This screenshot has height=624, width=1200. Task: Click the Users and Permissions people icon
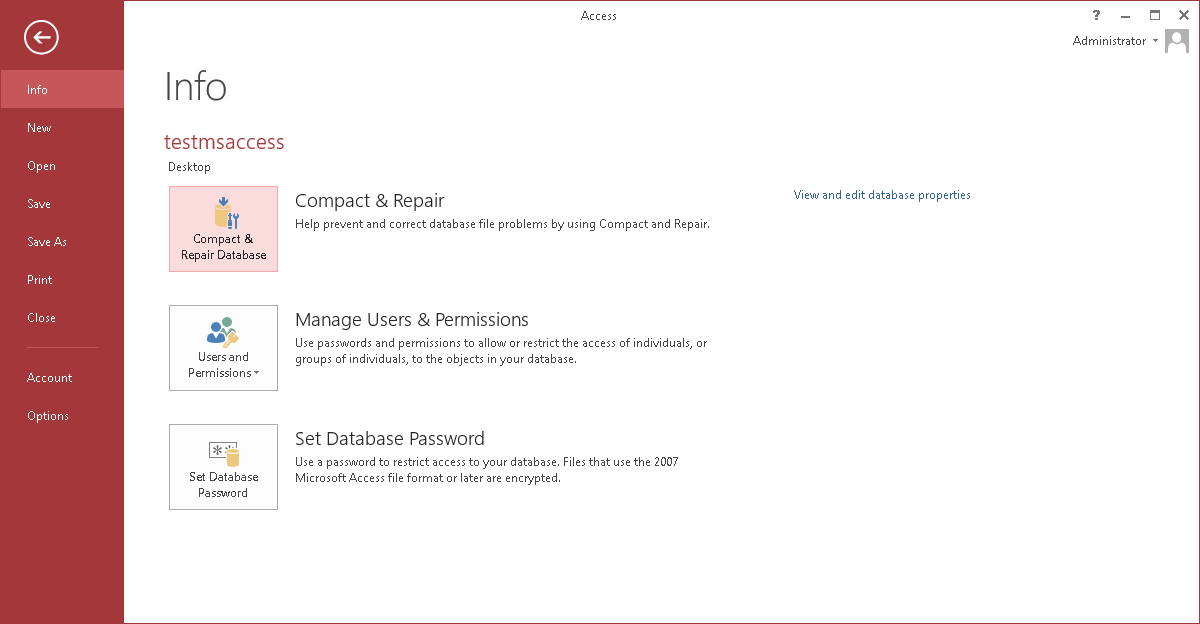(x=223, y=331)
